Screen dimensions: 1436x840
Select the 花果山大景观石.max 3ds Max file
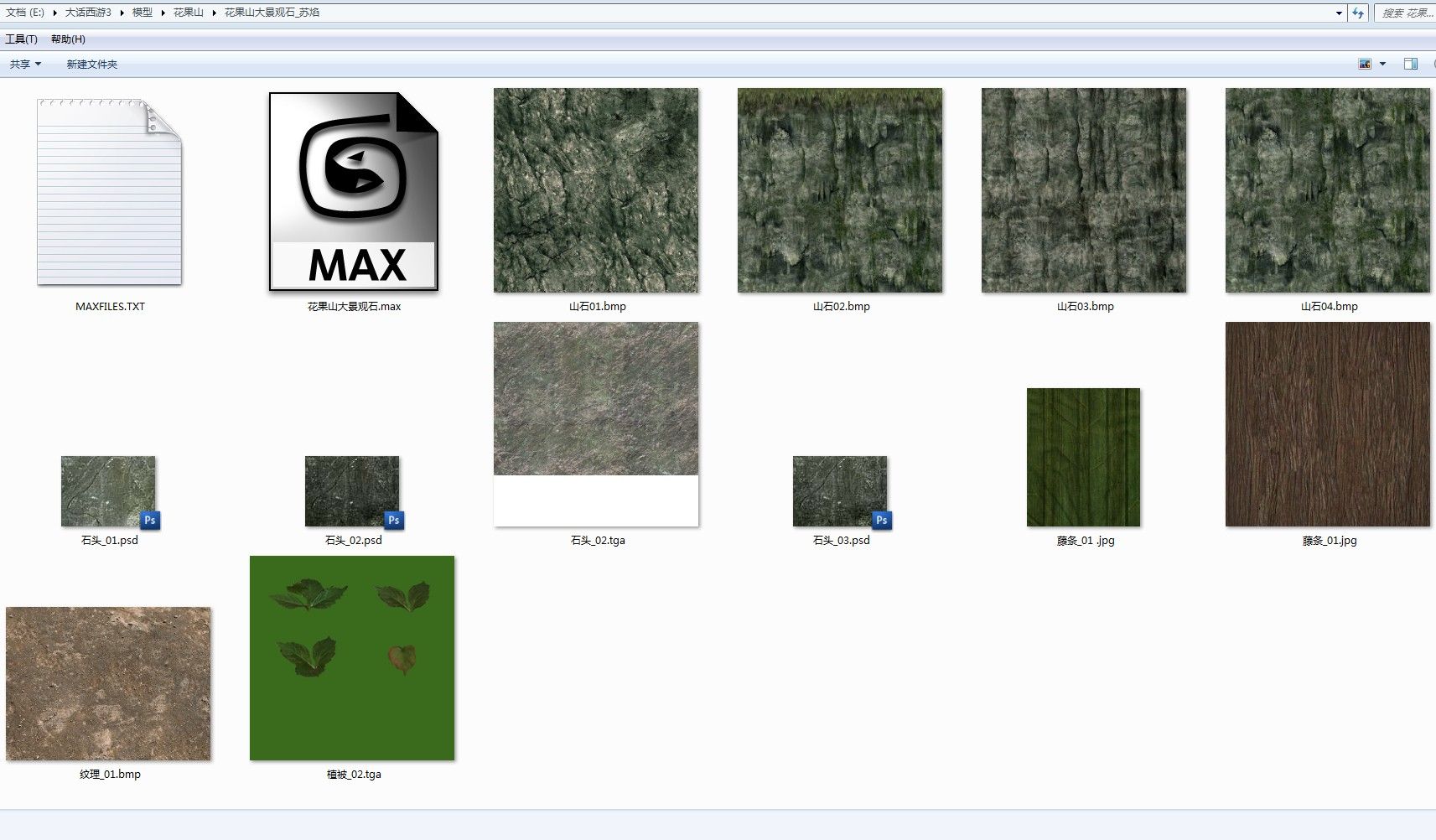tap(353, 192)
